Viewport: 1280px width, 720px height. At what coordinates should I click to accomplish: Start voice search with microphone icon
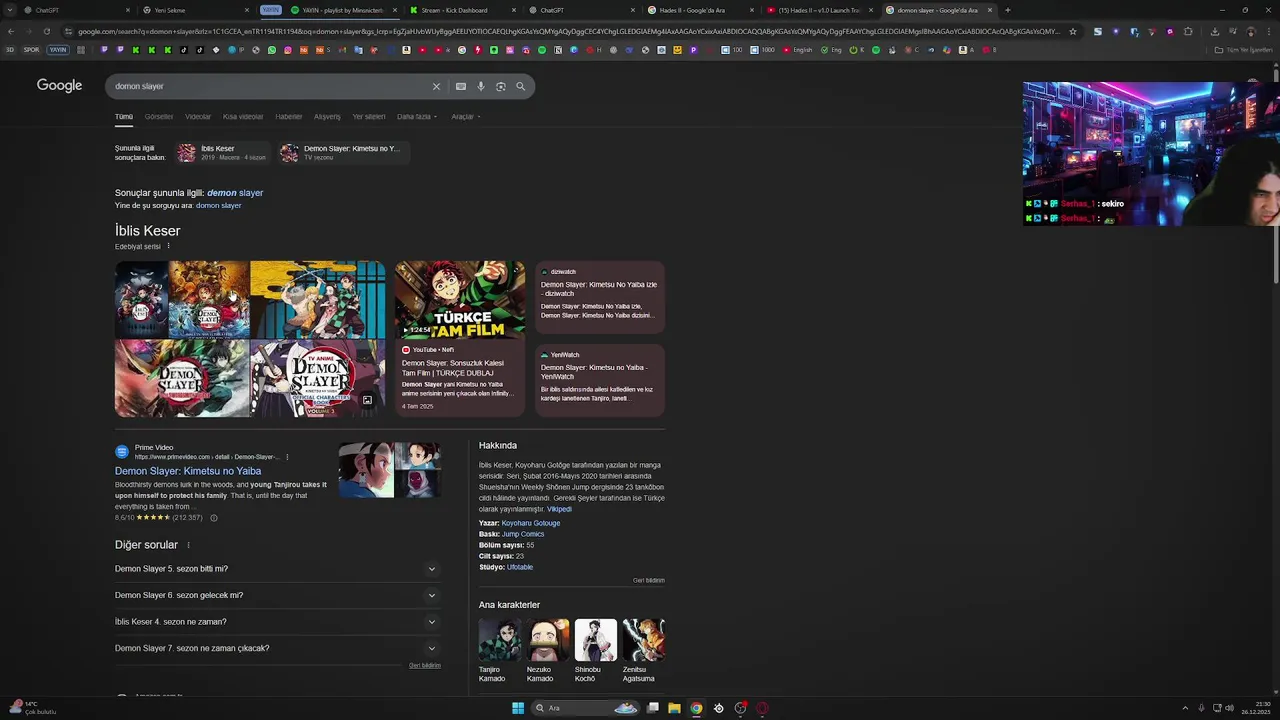481,86
